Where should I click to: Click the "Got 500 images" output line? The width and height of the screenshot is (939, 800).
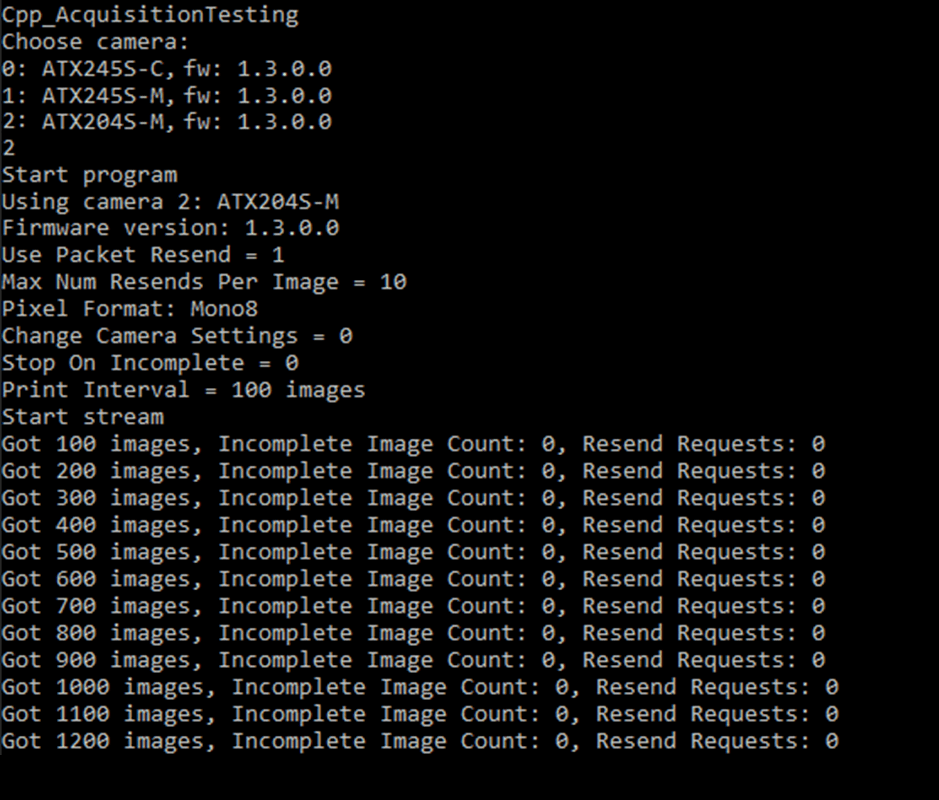[413, 552]
